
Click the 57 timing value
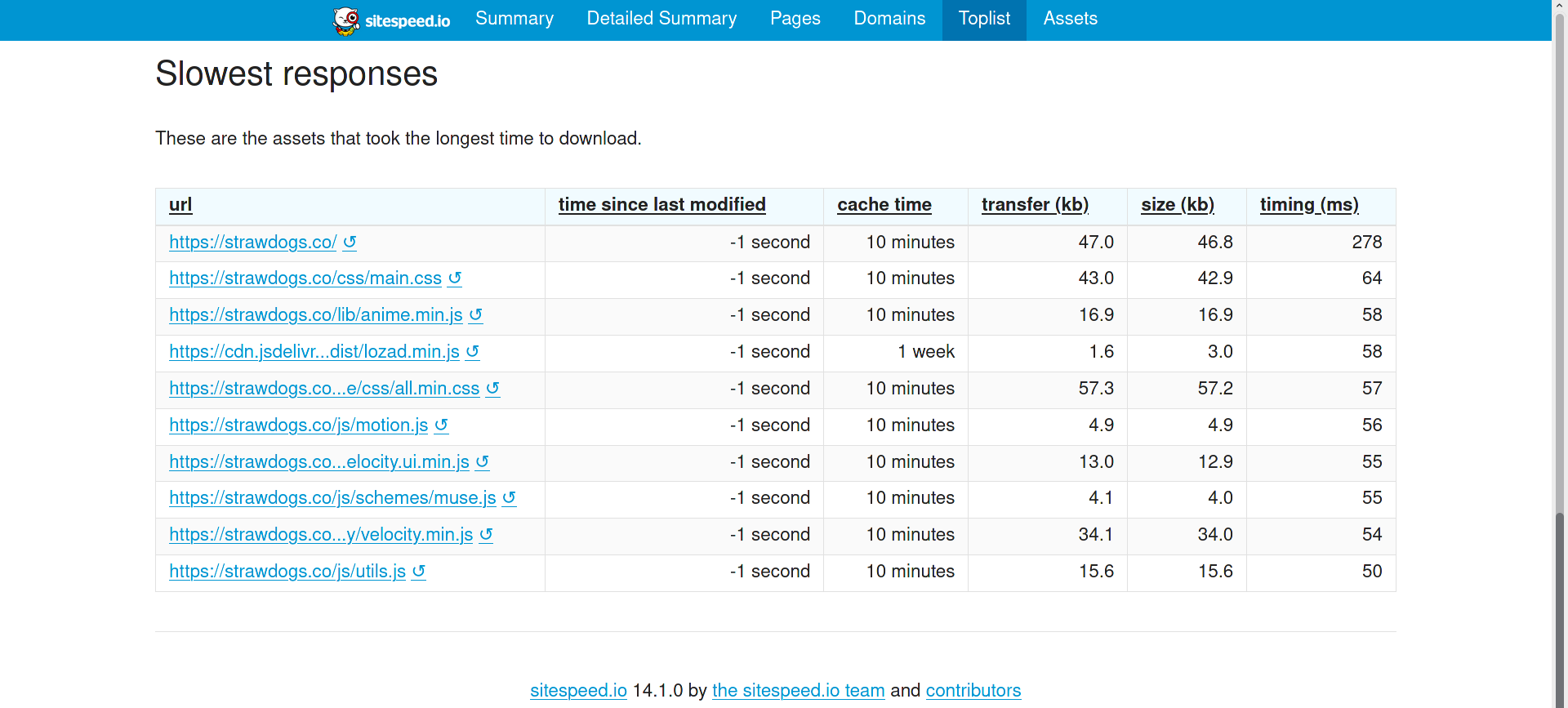point(1372,388)
